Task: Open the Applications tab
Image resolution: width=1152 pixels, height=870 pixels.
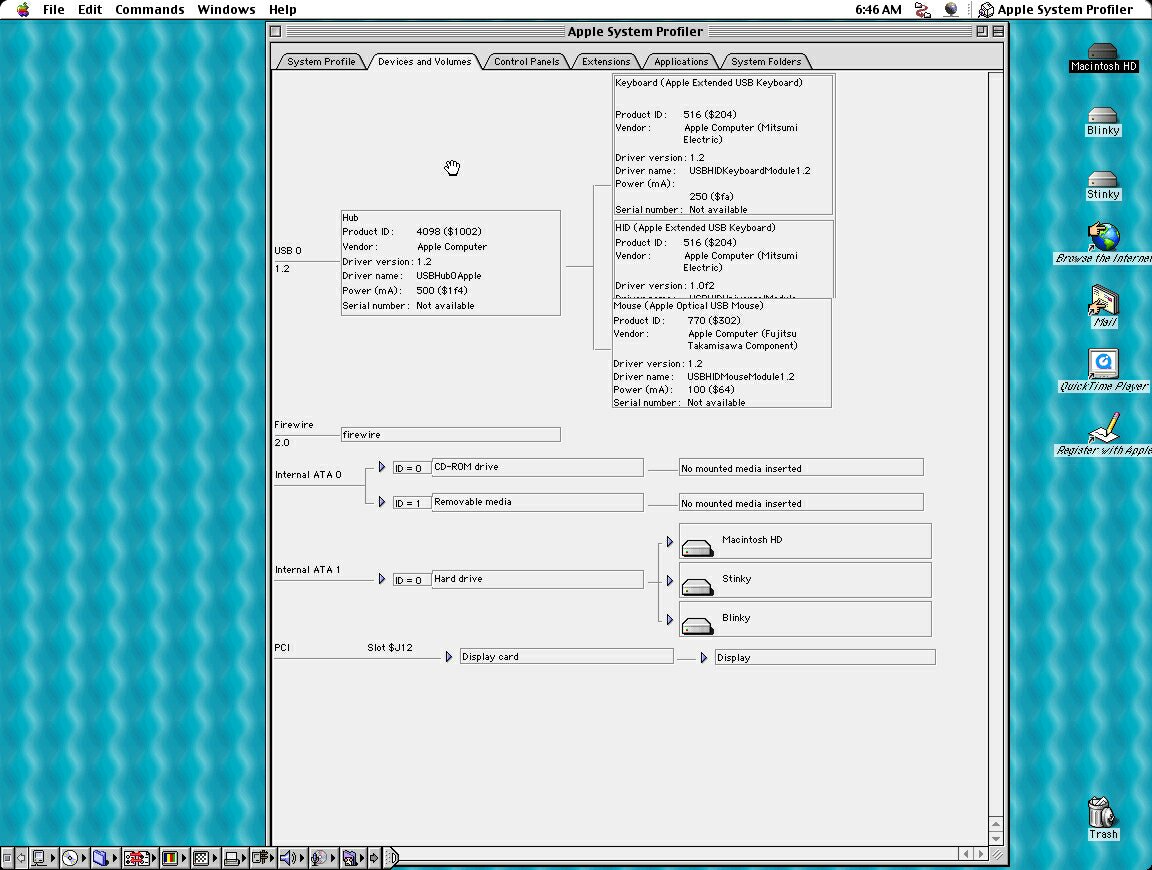Action: tap(680, 62)
